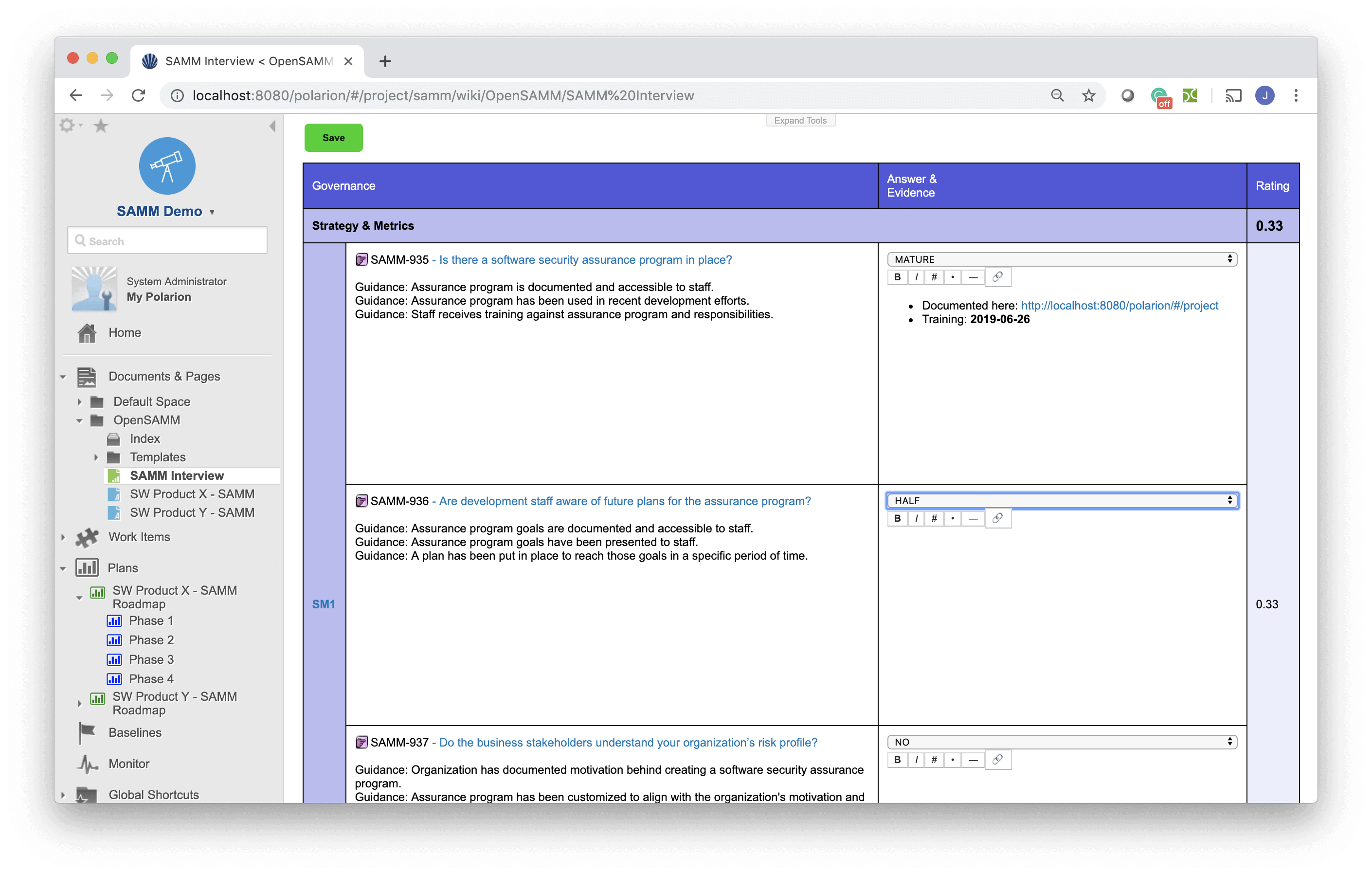
Task: Open the MATURE answer dropdown for SAMM-935
Action: [x=1062, y=259]
